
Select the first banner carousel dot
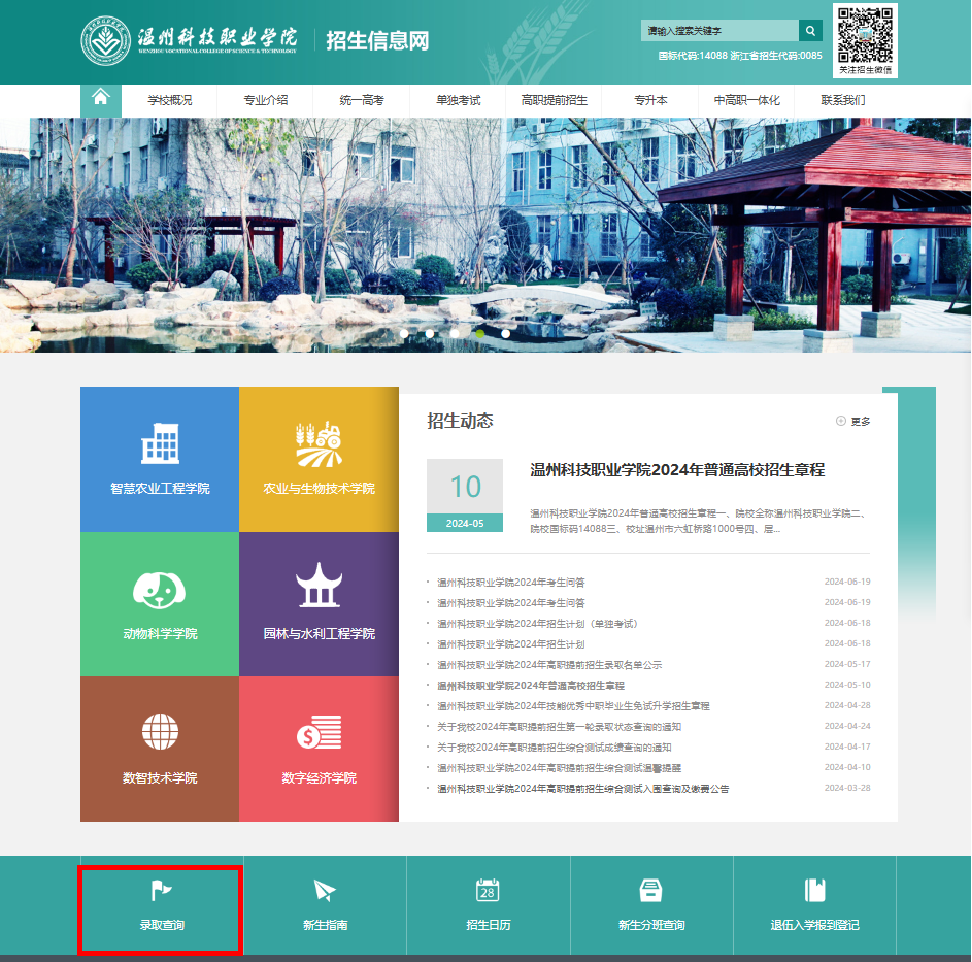404,333
